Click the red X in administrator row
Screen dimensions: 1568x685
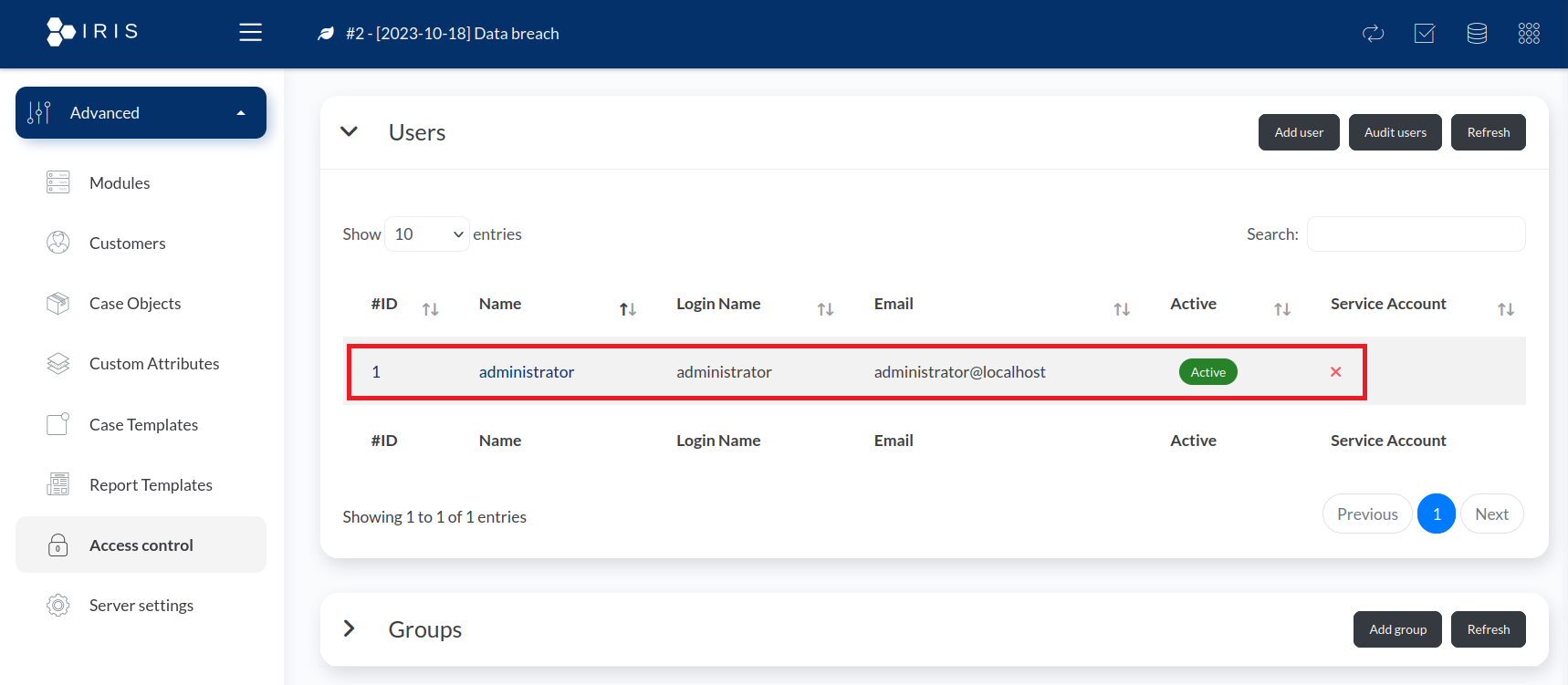(1335, 372)
